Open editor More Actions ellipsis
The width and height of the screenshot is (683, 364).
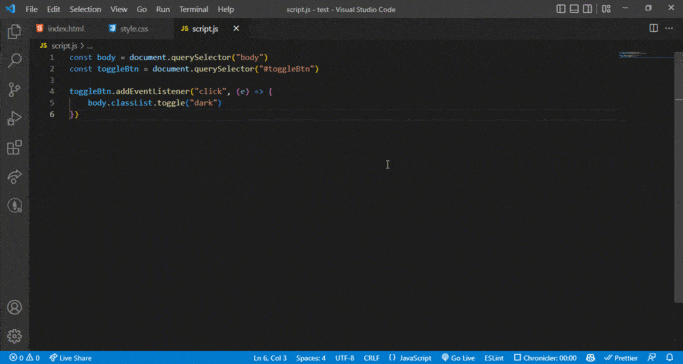pos(668,28)
